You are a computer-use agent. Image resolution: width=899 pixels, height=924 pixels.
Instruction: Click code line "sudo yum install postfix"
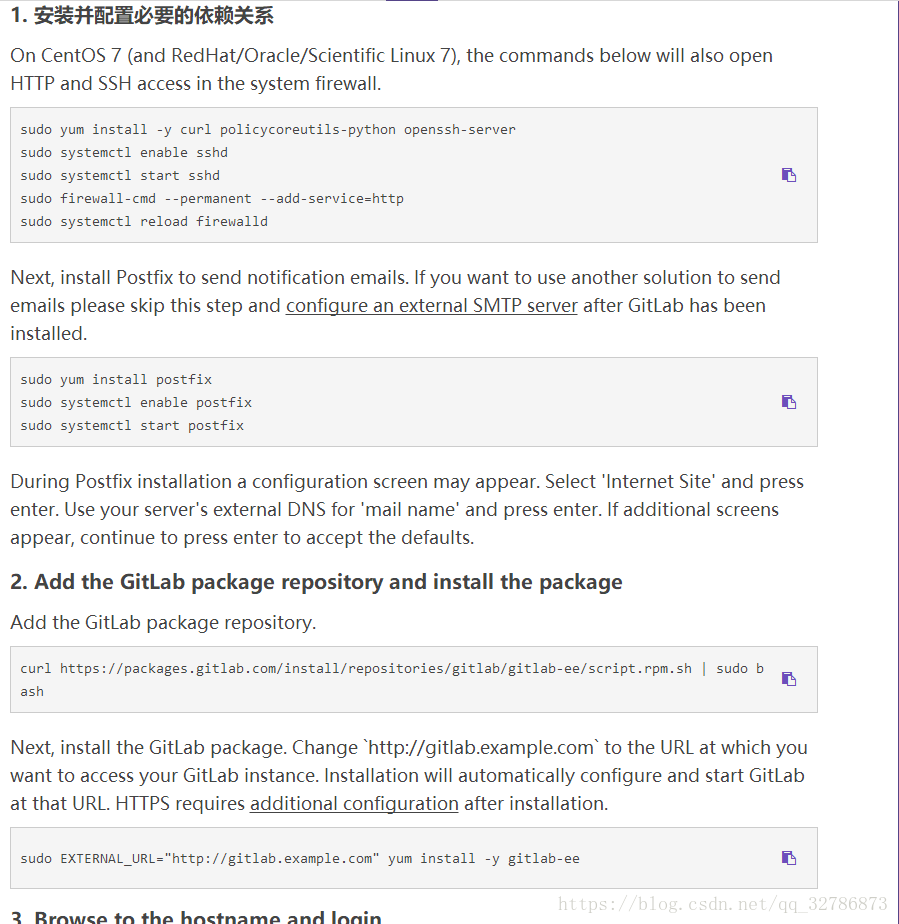[x=116, y=380]
